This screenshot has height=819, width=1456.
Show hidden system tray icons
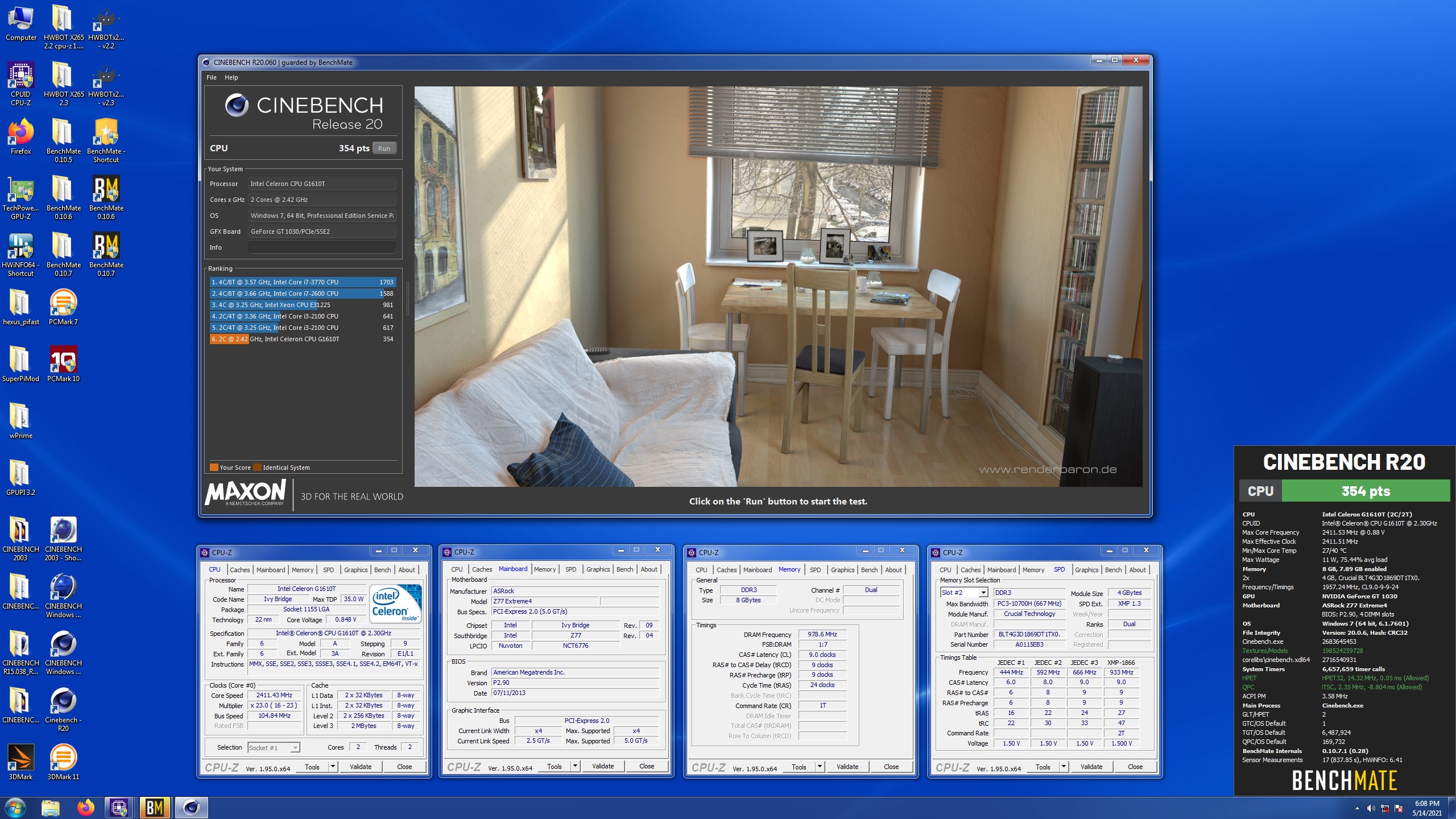[1357, 808]
